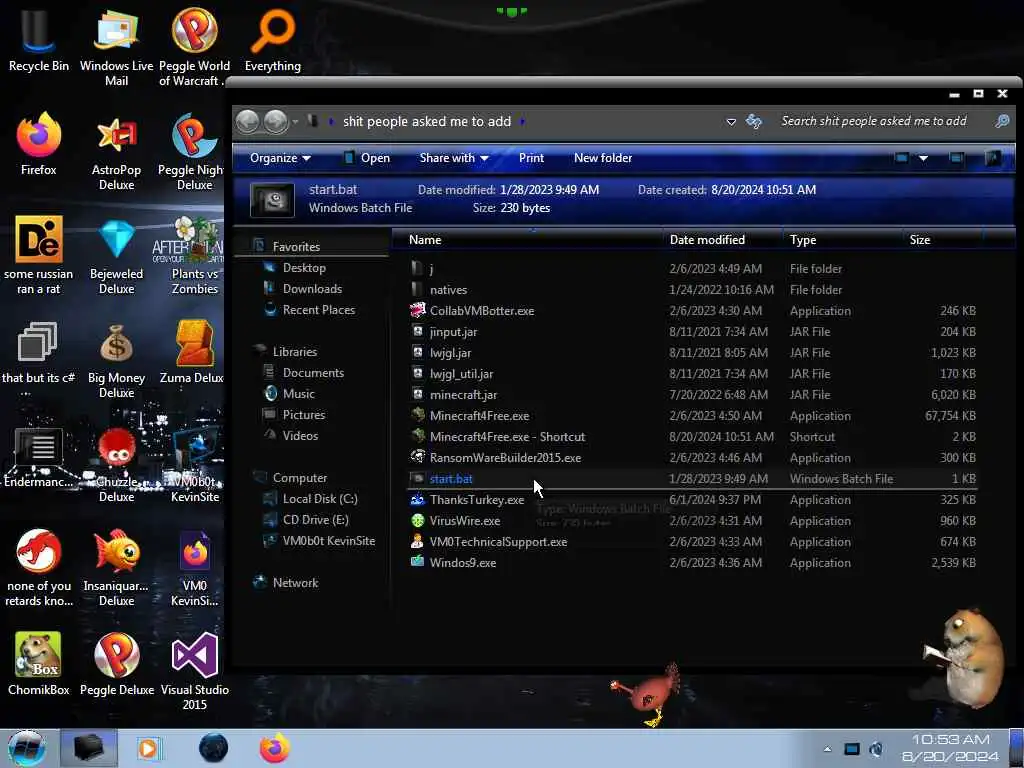Select Peggle Deluxe desktop icon
The image size is (1024, 768).
[x=117, y=664]
